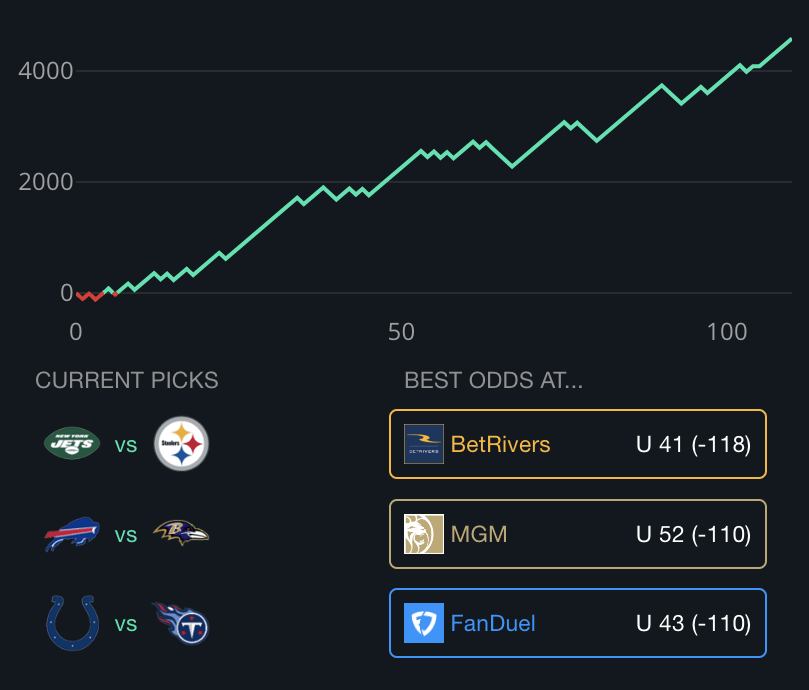The width and height of the screenshot is (809, 690).
Task: Select the Buffalo Bills logo
Action: pyautogui.click(x=72, y=534)
